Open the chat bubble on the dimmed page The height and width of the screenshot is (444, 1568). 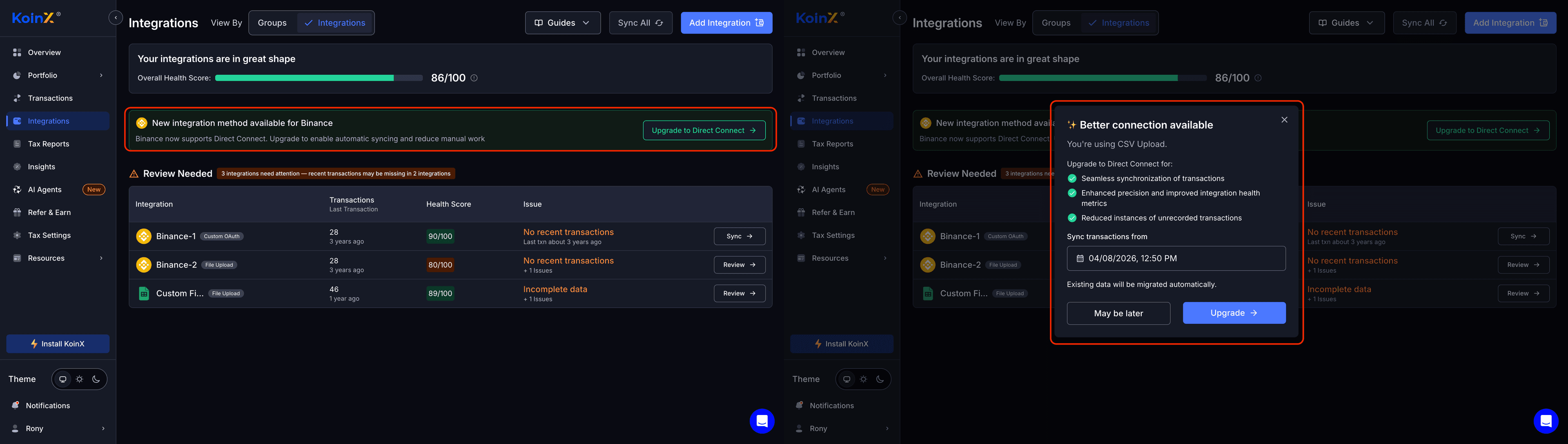[1546, 421]
